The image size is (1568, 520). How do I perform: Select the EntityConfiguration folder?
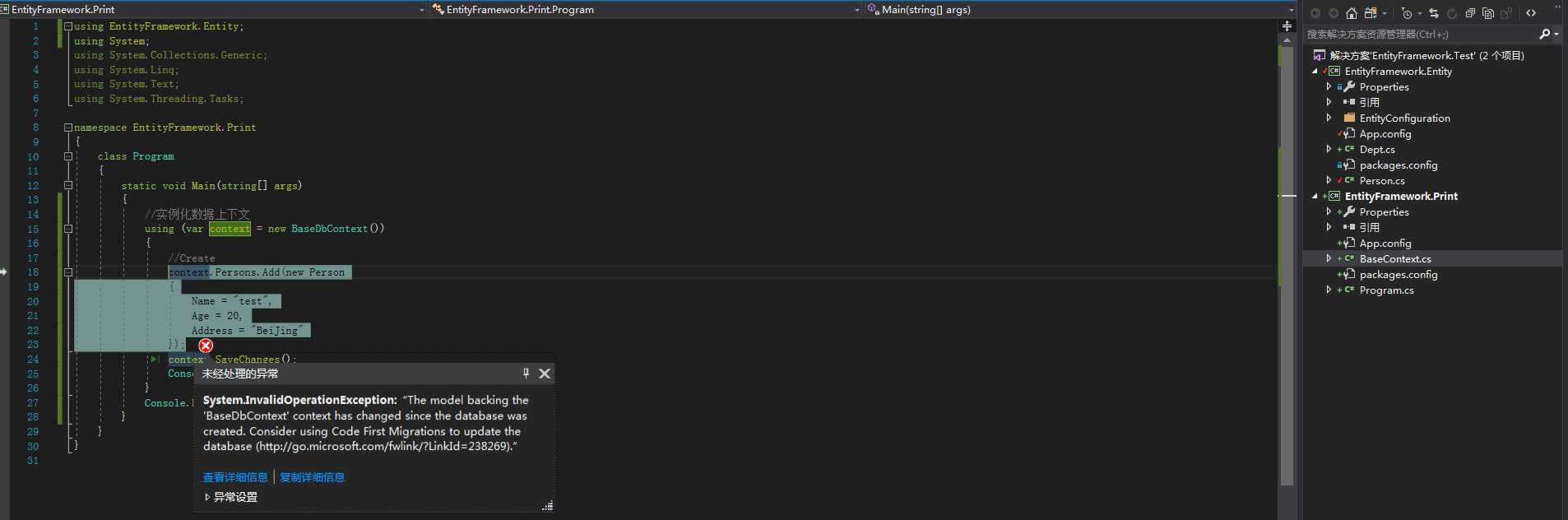1405,118
